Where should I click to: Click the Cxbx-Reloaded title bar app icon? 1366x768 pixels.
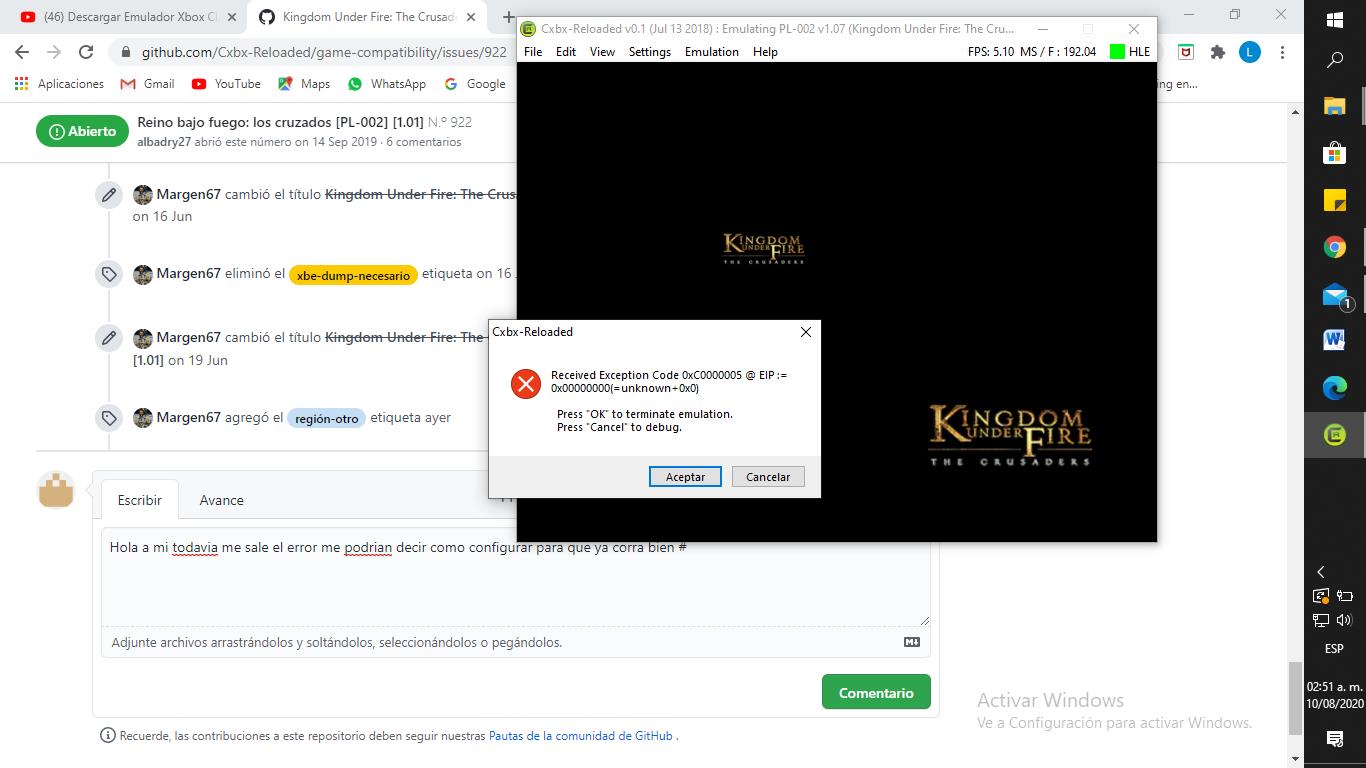point(530,29)
